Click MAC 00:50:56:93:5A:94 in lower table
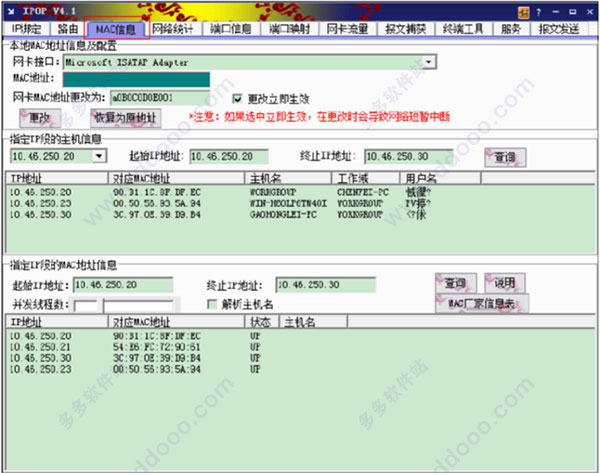The width and height of the screenshot is (600, 473). pyautogui.click(x=157, y=369)
